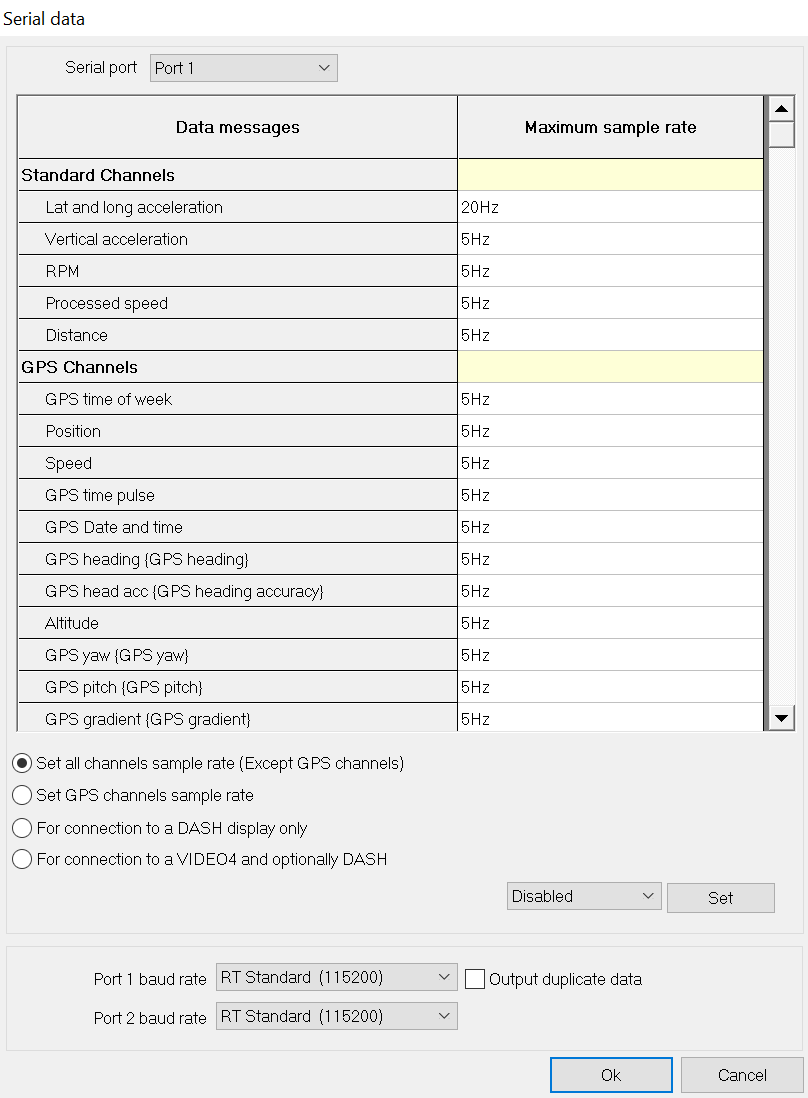The image size is (808, 1098).
Task: Click the scrollbar down arrow
Action: click(x=781, y=718)
